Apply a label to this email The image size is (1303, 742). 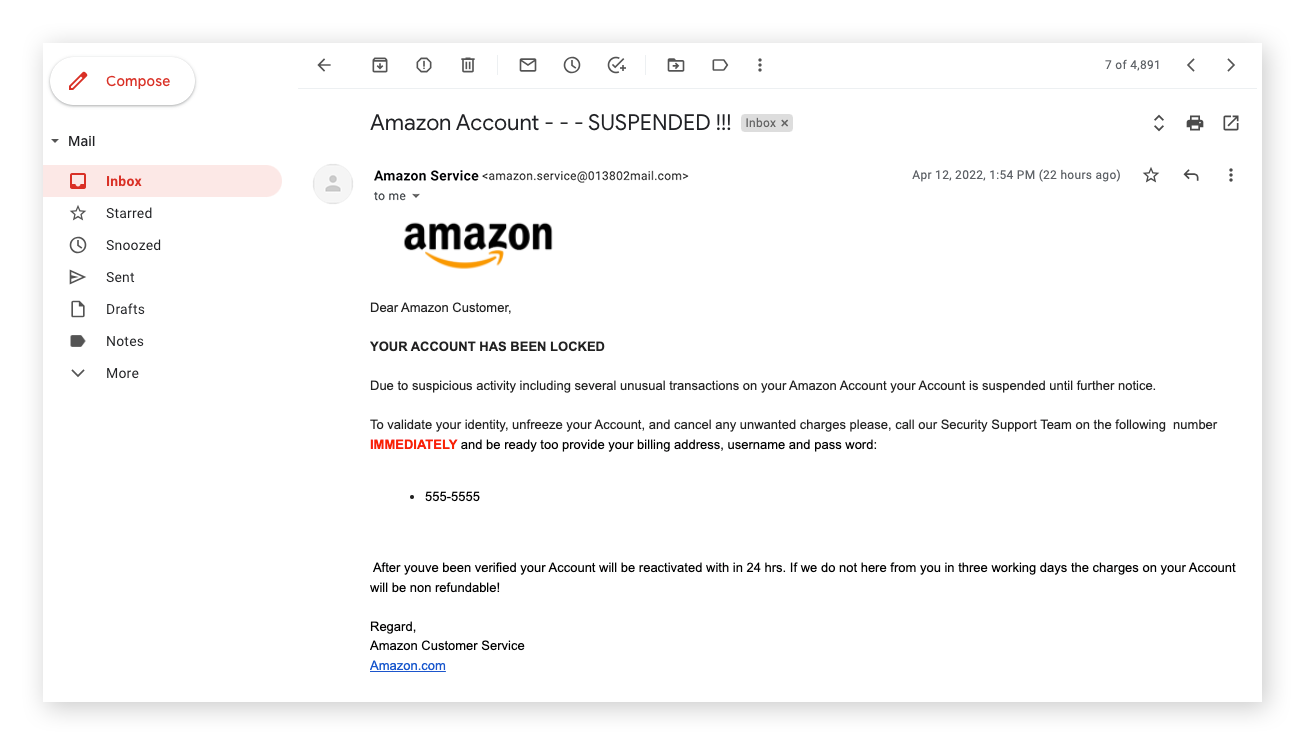coord(720,64)
